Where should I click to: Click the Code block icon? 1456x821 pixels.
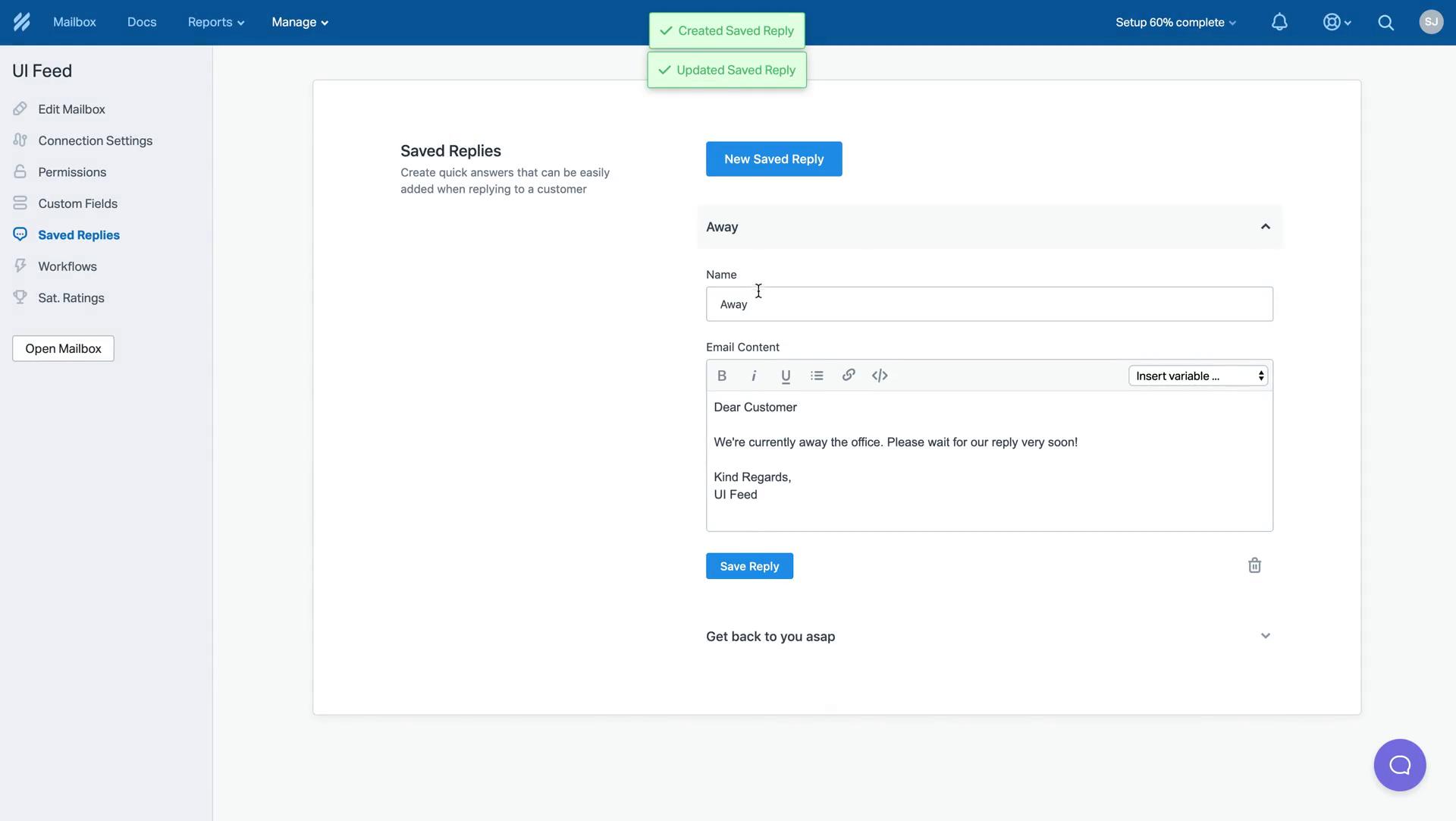coord(878,374)
